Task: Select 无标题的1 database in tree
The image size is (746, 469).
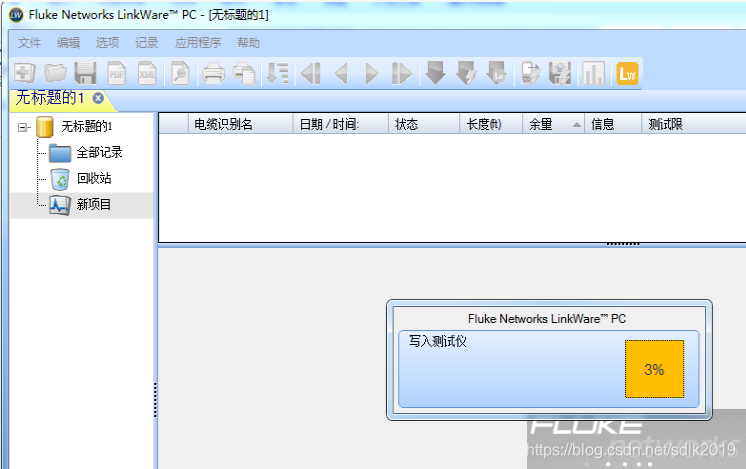Action: click(x=87, y=127)
